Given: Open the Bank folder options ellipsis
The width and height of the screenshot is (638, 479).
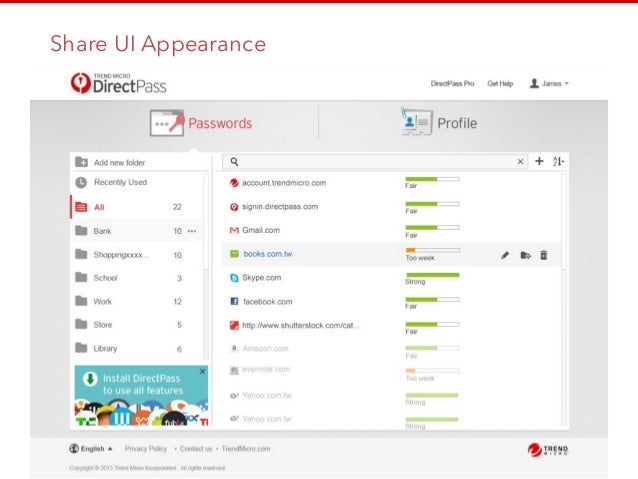Looking at the screenshot, I should pyautogui.click(x=192, y=231).
